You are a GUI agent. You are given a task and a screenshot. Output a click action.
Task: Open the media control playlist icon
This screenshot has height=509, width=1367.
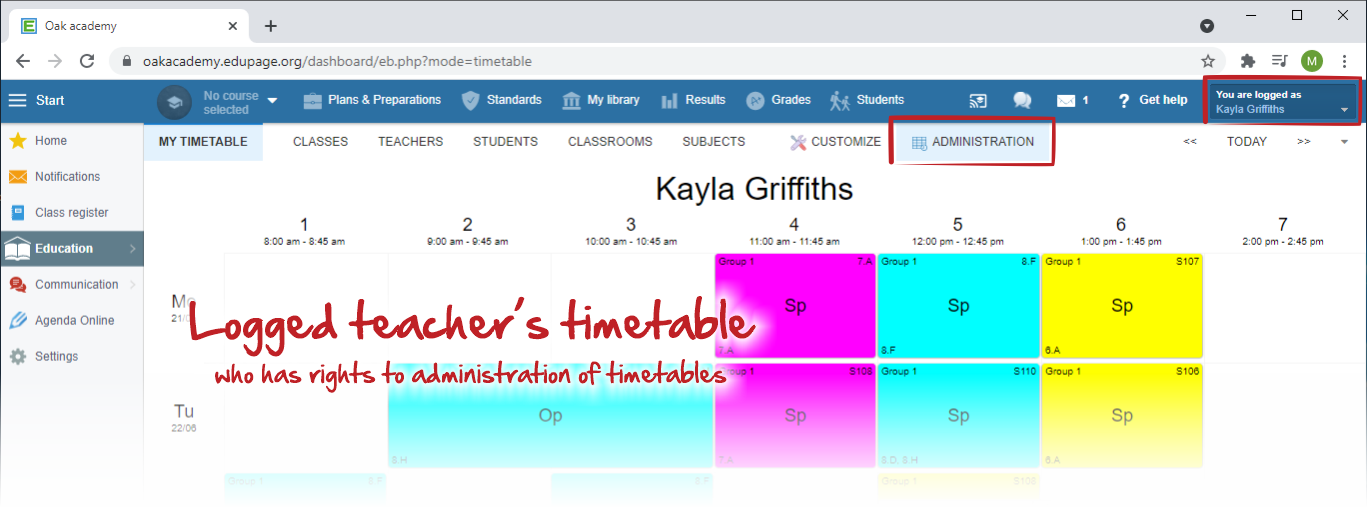point(1279,61)
